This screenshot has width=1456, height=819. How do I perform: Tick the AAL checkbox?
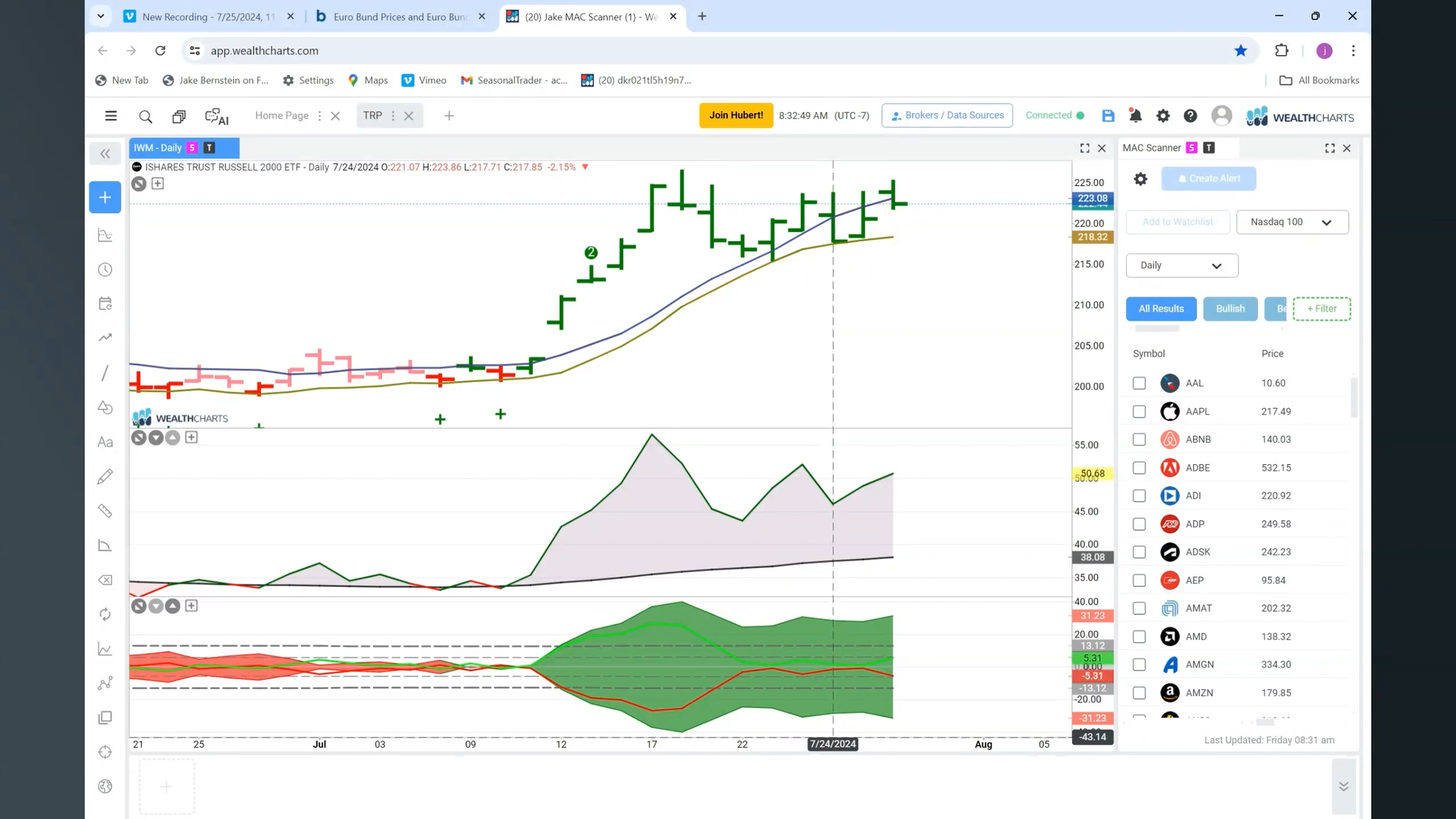coord(1139,384)
